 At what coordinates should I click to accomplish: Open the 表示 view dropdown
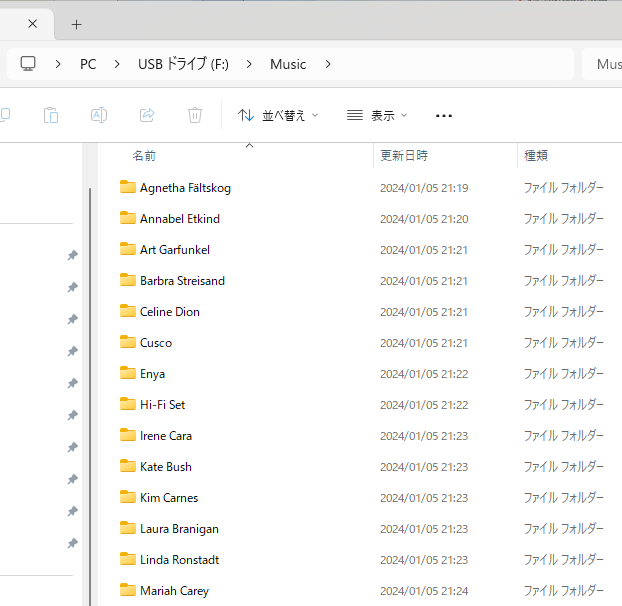pos(376,115)
